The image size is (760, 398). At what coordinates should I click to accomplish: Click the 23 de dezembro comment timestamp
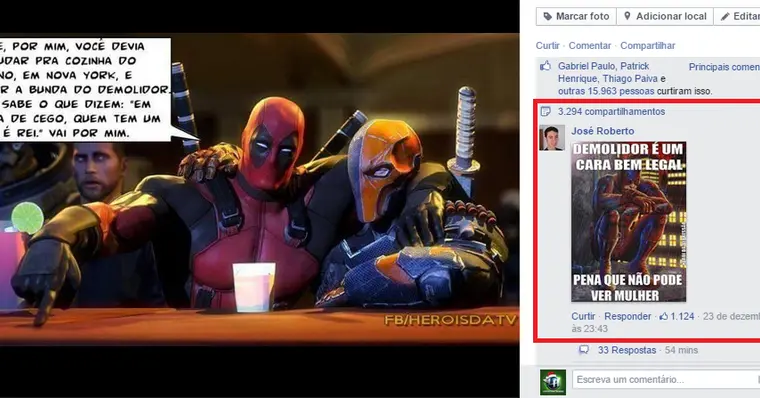tap(731, 316)
